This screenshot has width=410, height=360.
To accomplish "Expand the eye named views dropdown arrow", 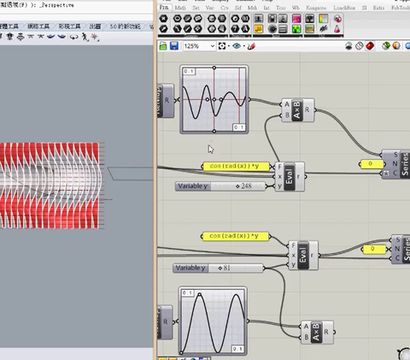I will [244, 46].
